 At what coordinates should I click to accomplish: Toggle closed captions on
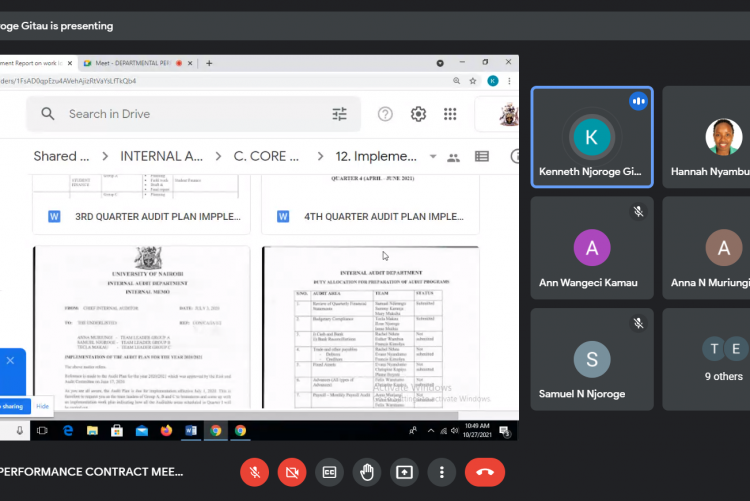pyautogui.click(x=329, y=471)
